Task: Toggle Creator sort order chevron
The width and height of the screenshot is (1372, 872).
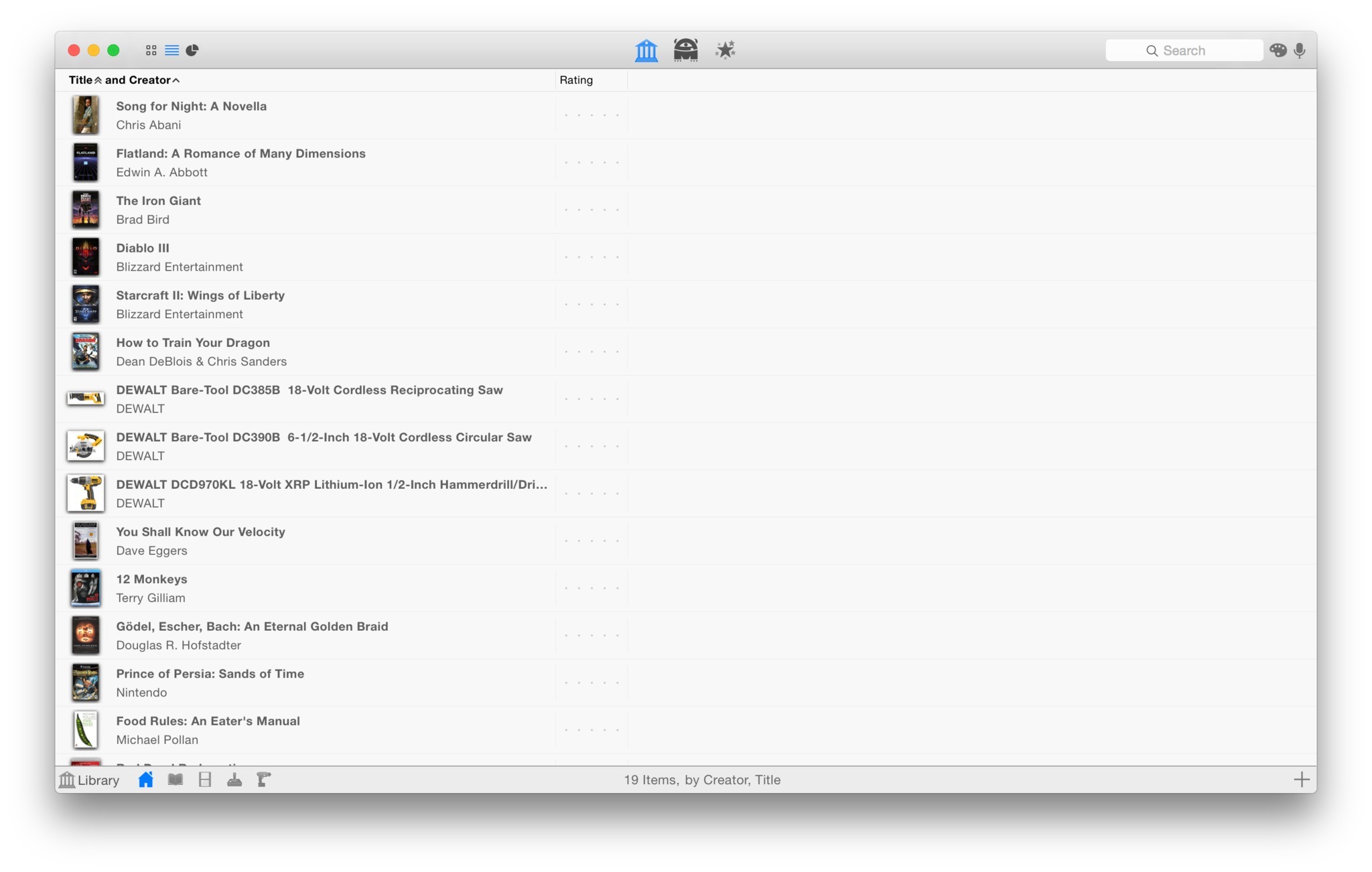Action: pos(176,80)
